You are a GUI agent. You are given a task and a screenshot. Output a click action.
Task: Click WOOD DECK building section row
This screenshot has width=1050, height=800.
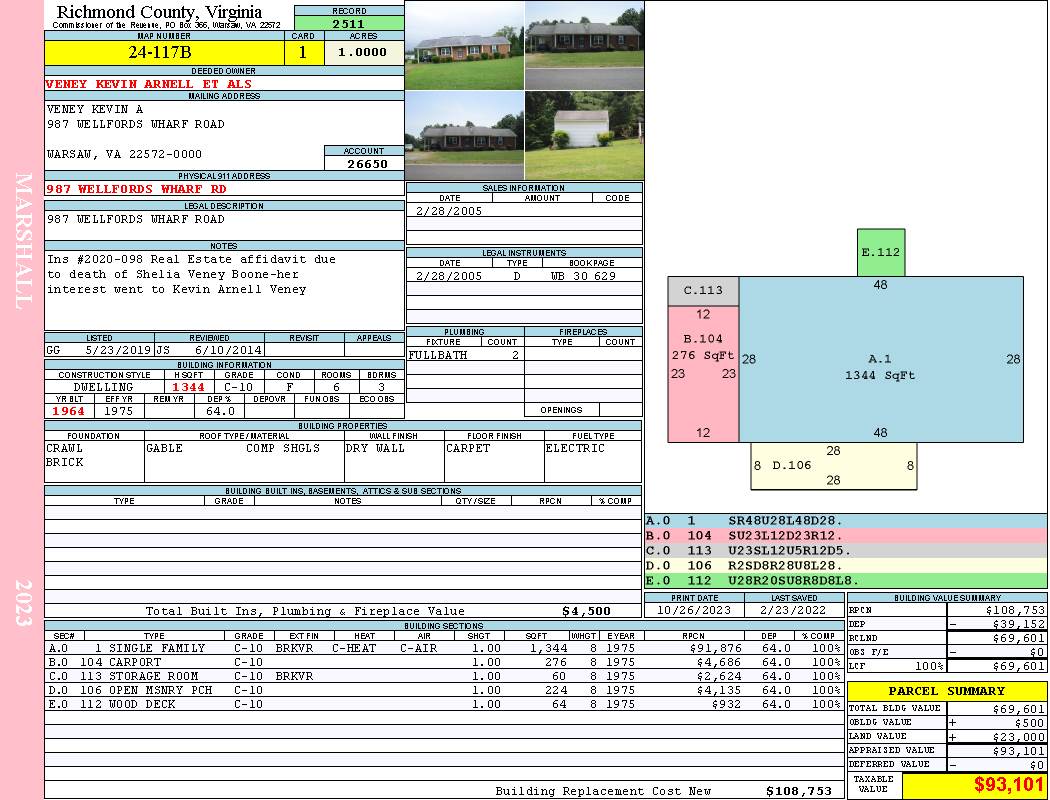coord(443,704)
